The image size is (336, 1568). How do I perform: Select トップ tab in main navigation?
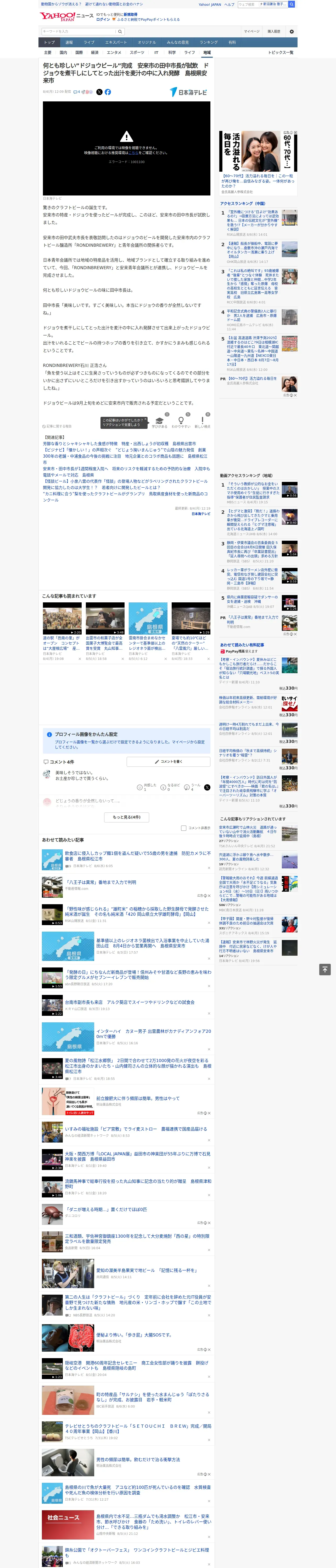tap(49, 43)
